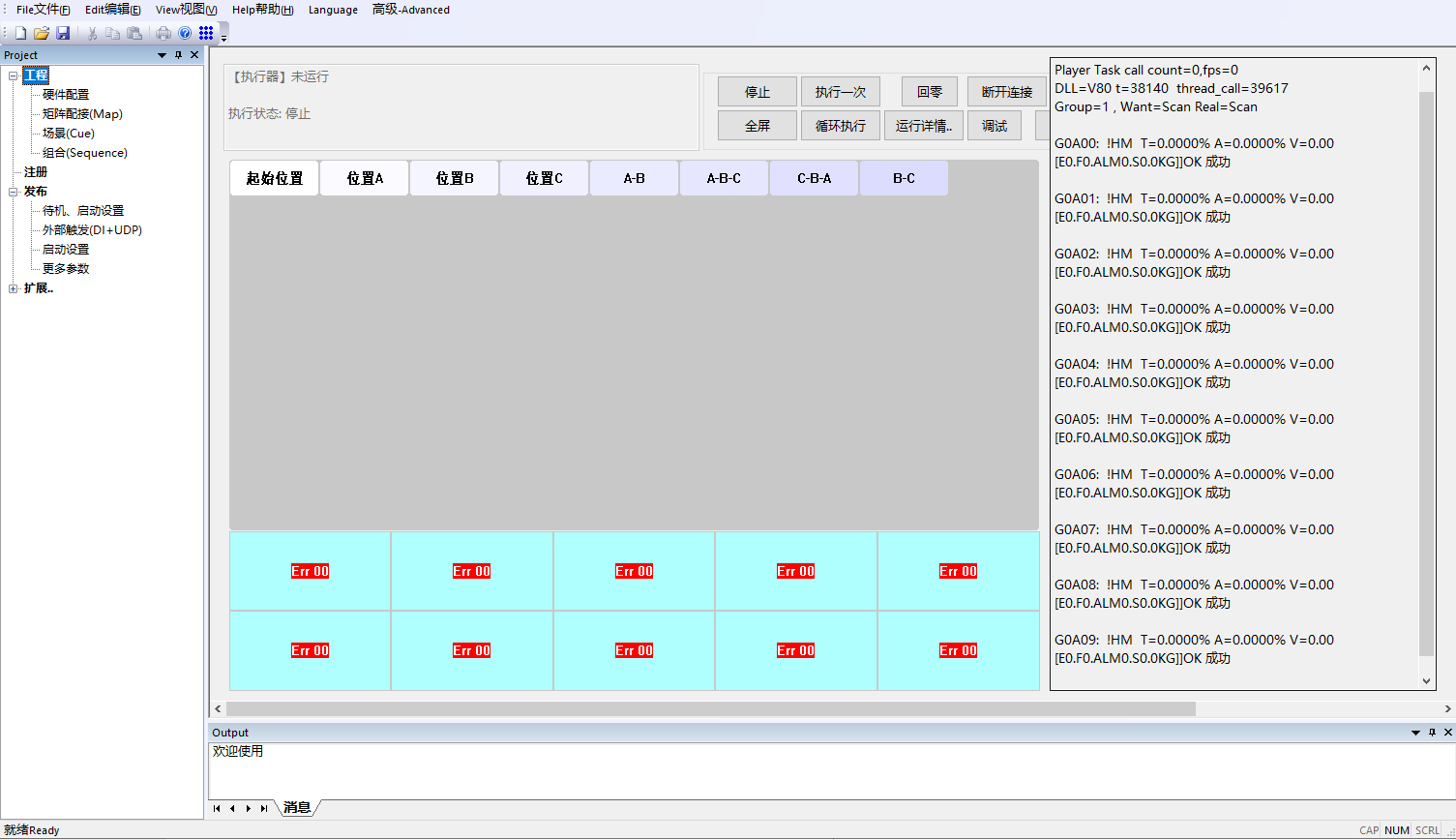Click the blue dot grid toolbar icon
This screenshot has height=840, width=1456.
coord(206,33)
